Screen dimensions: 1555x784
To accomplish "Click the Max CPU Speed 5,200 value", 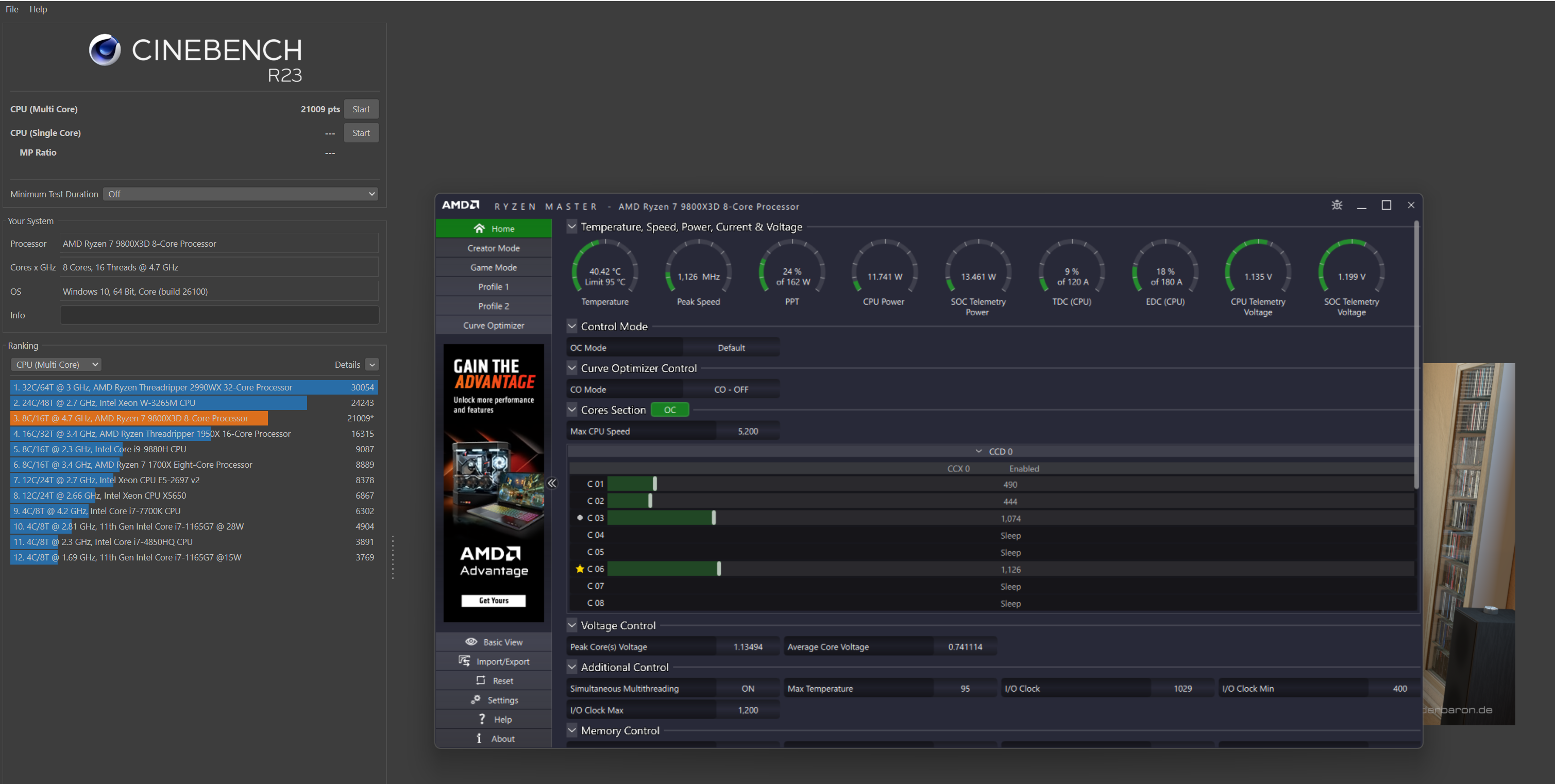I will click(x=747, y=432).
